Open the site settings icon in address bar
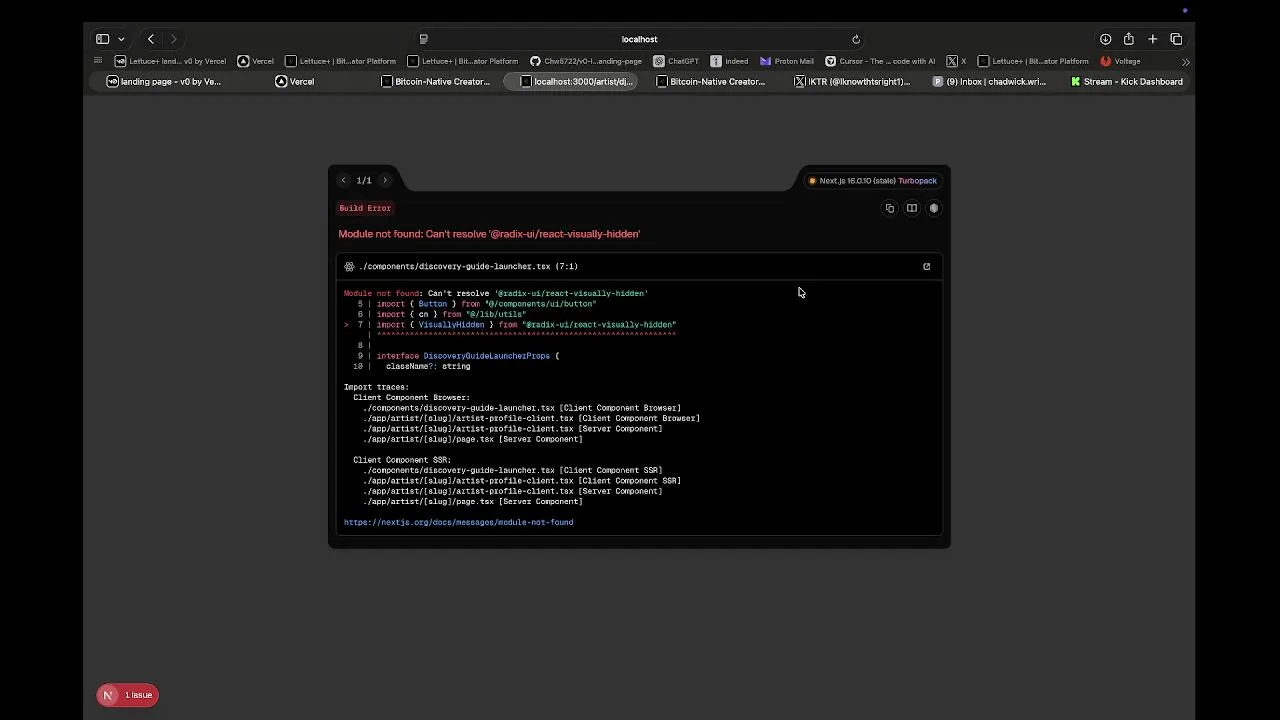This screenshot has height=720, width=1280. point(423,39)
